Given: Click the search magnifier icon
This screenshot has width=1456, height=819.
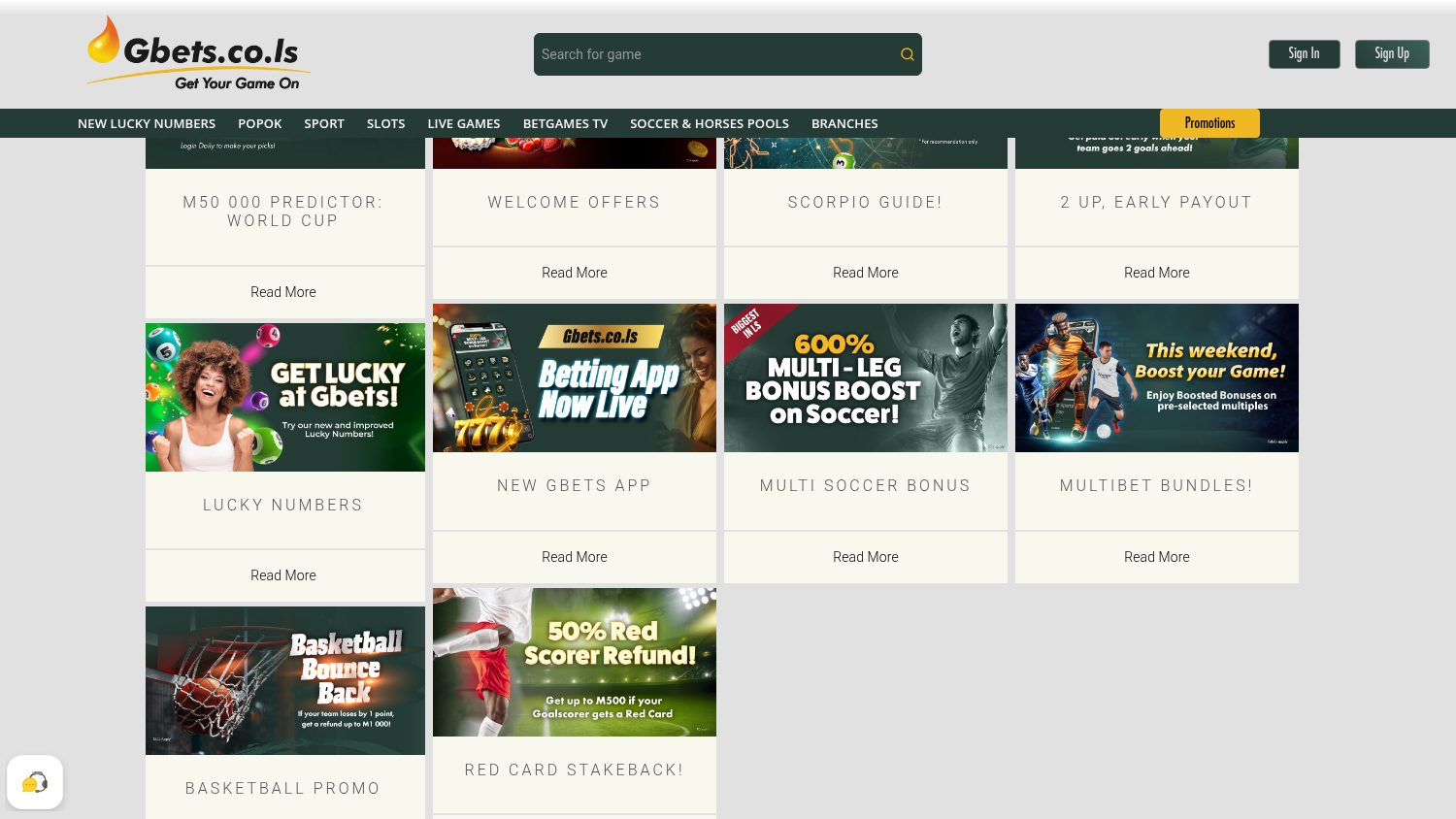Looking at the screenshot, I should 907,54.
